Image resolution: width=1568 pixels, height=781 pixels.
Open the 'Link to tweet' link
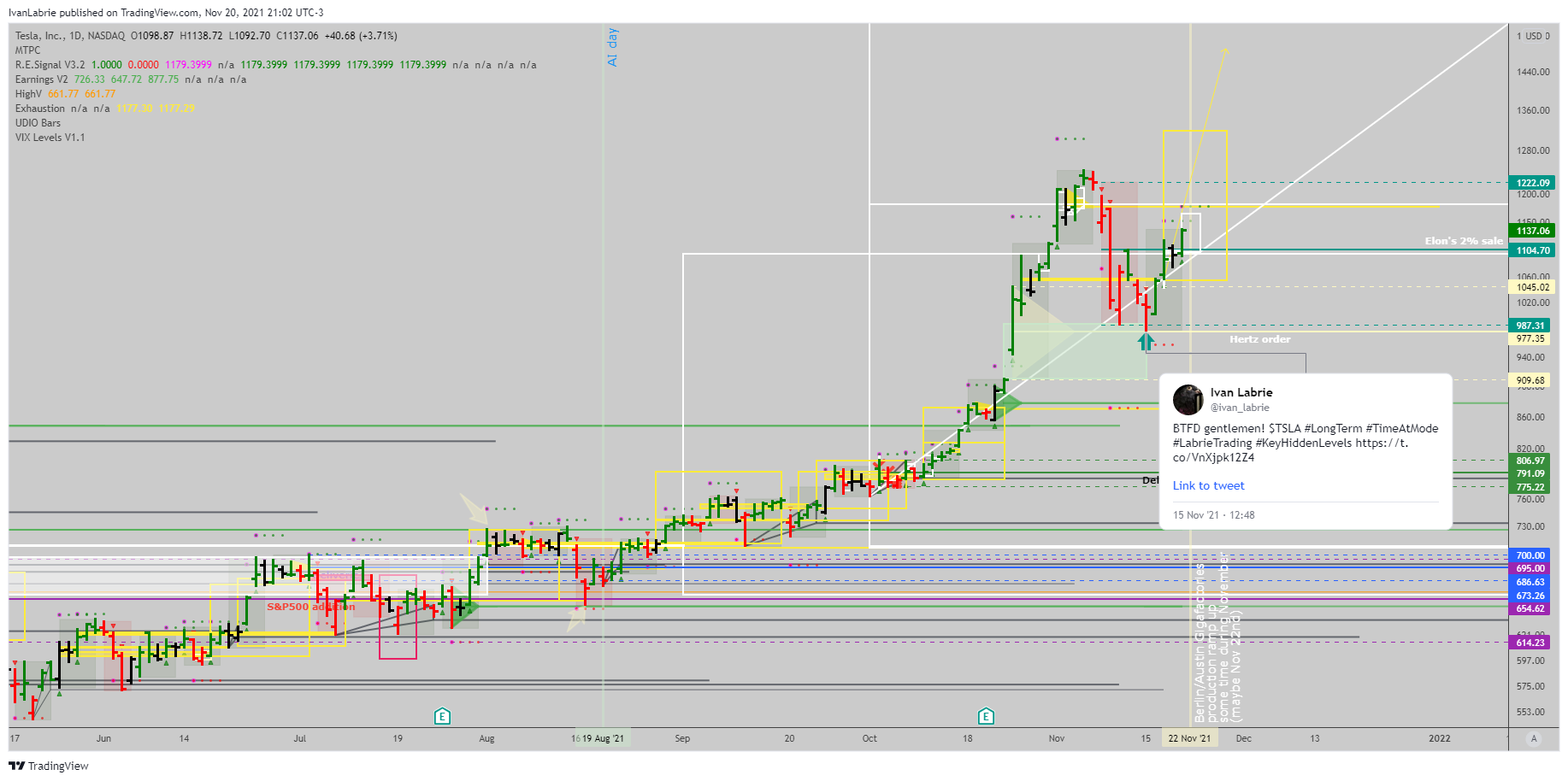(1208, 485)
